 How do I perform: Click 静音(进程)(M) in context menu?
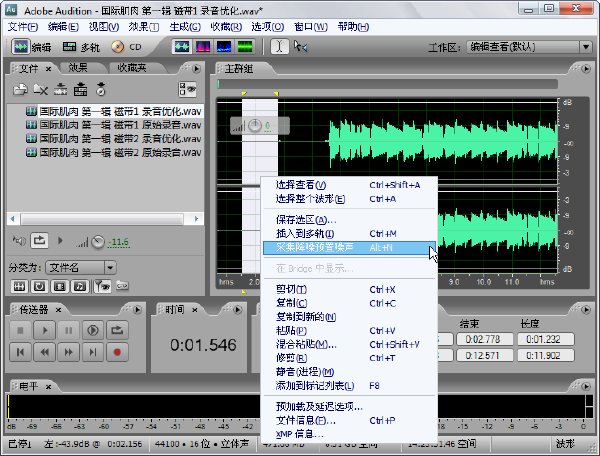[349, 372]
